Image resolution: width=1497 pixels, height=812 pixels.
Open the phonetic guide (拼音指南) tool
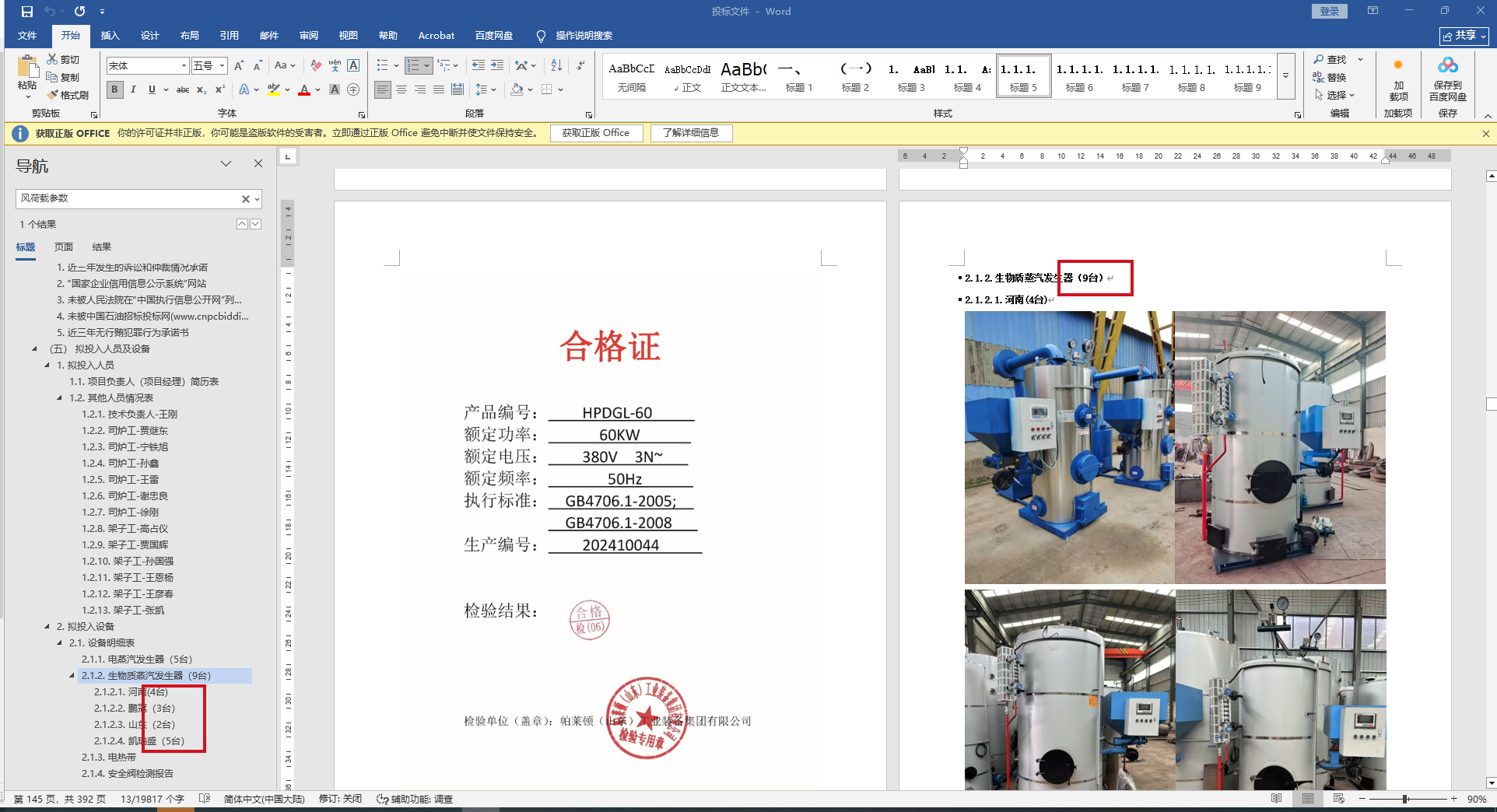[x=335, y=66]
